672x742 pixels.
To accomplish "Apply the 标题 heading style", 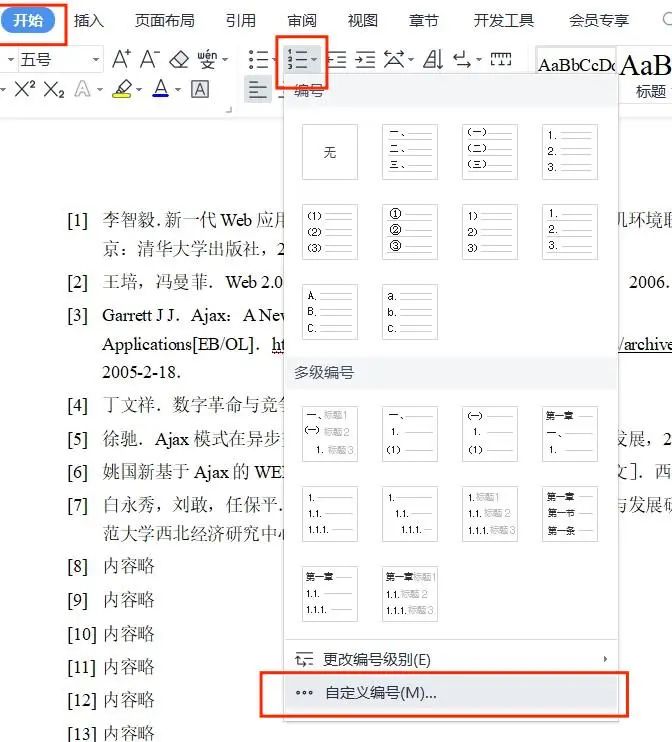I will 645,76.
